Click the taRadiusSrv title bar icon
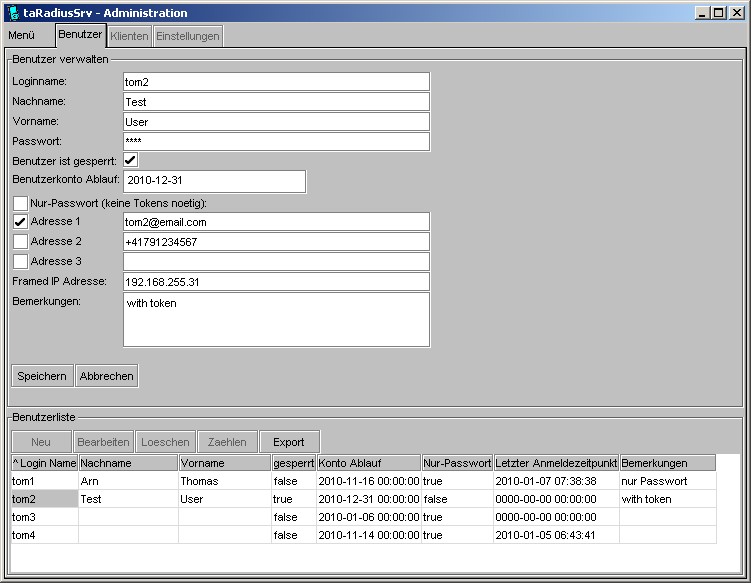The width and height of the screenshot is (751, 583). pyautogui.click(x=12, y=13)
